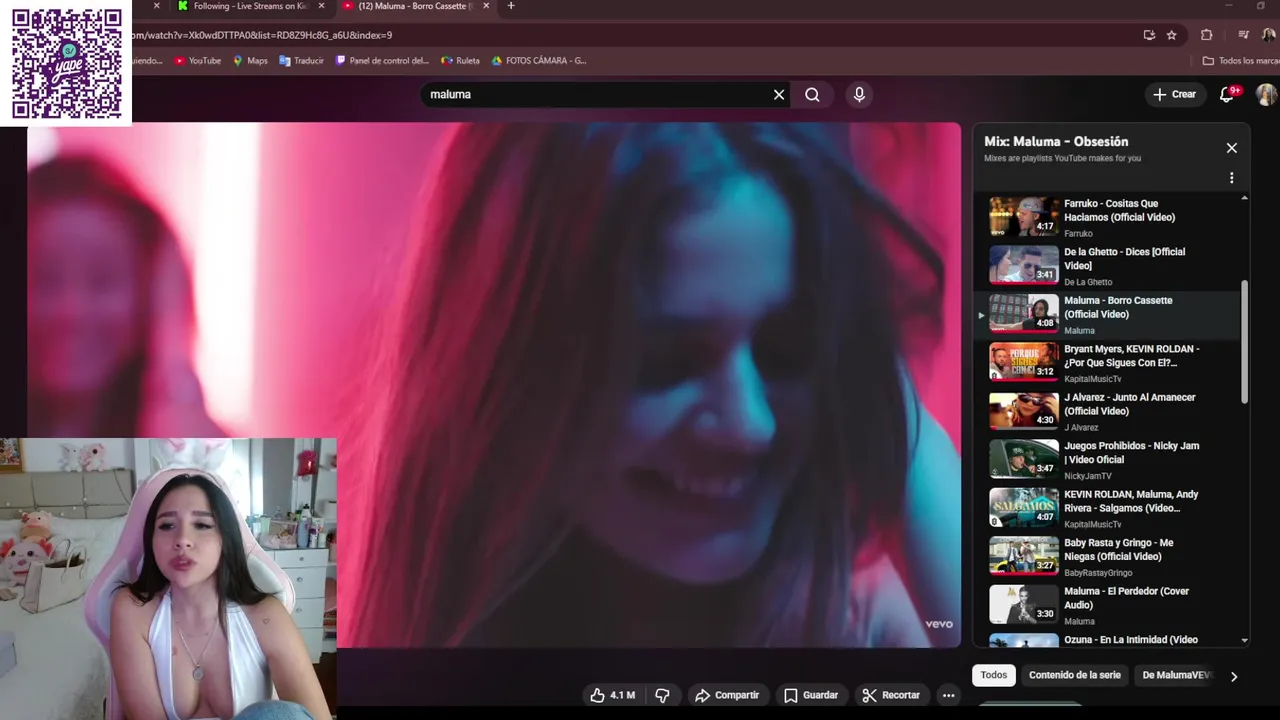Select the De MalumaVEVO chip
Viewport: 1280px width, 720px height.
coord(1177,675)
